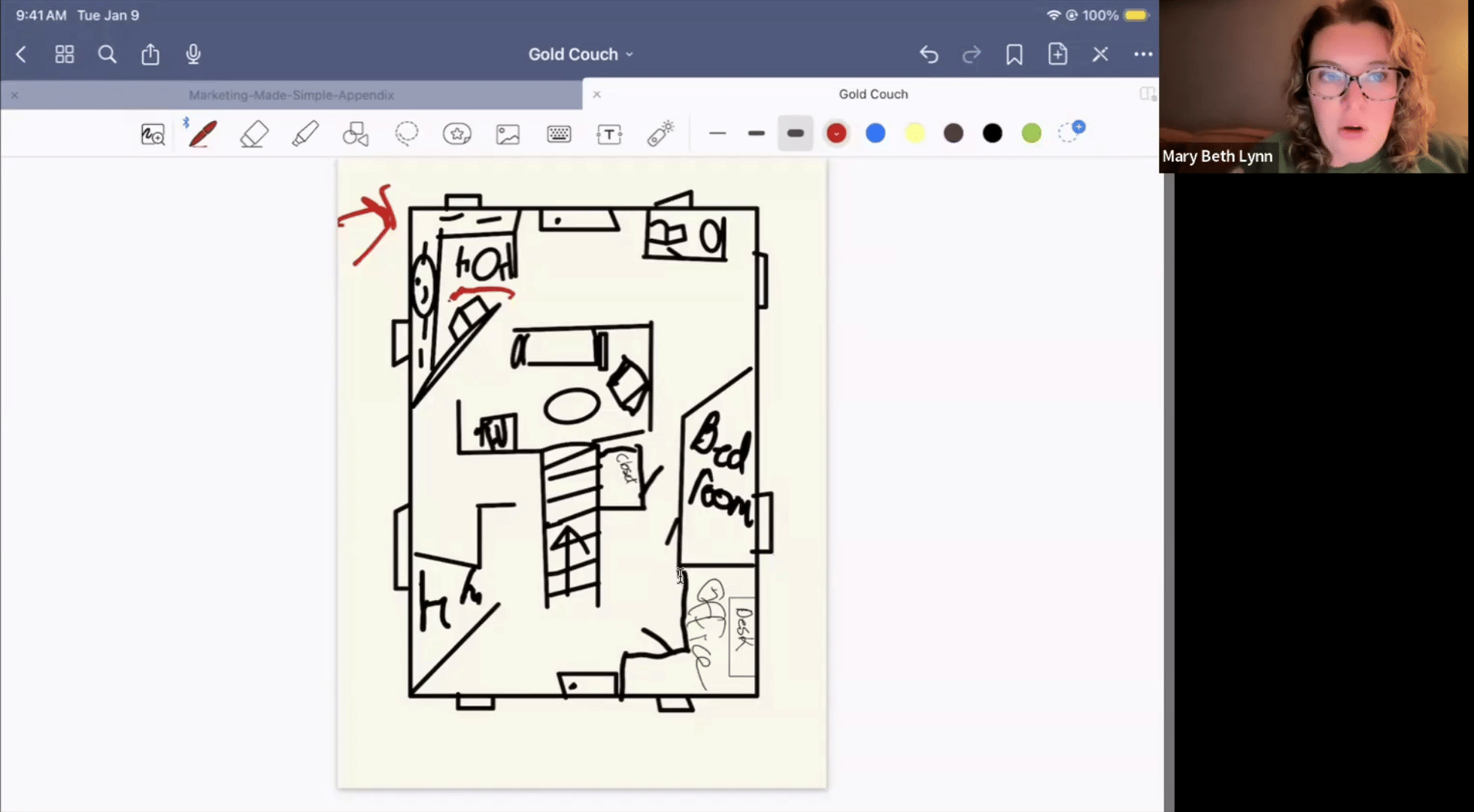The height and width of the screenshot is (812, 1474).
Task: Select the text box tool
Action: (x=609, y=135)
